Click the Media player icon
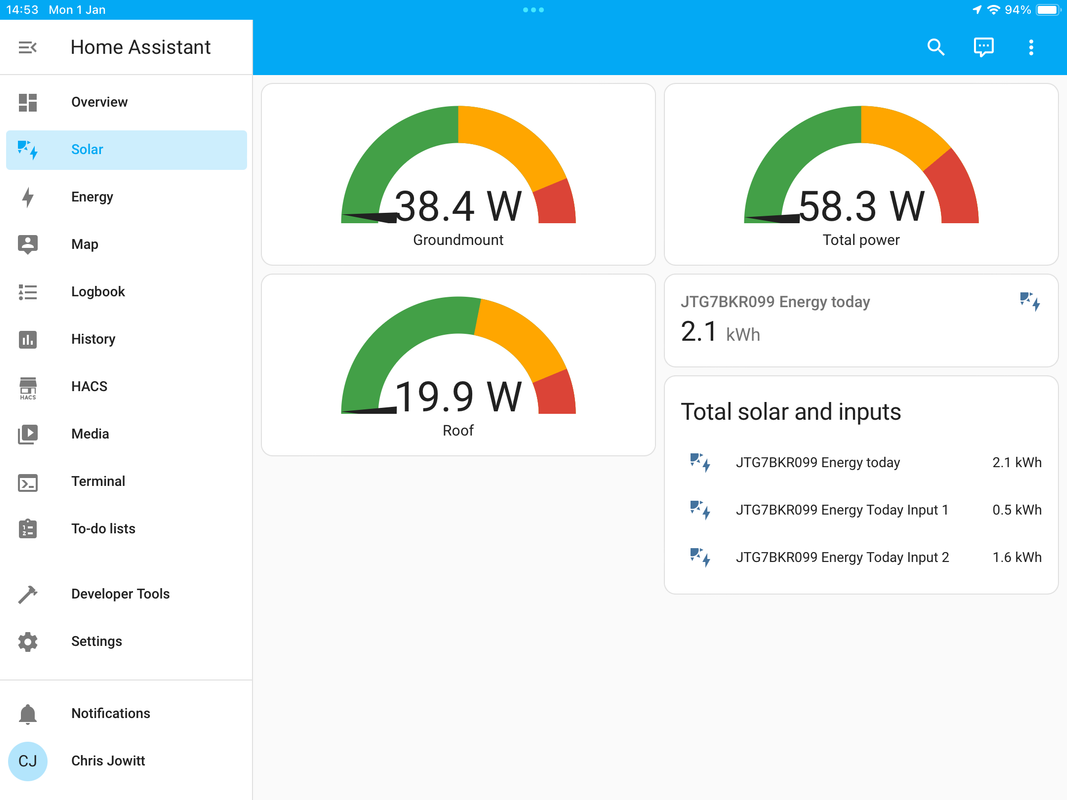The width and height of the screenshot is (1067, 800). pos(28,434)
